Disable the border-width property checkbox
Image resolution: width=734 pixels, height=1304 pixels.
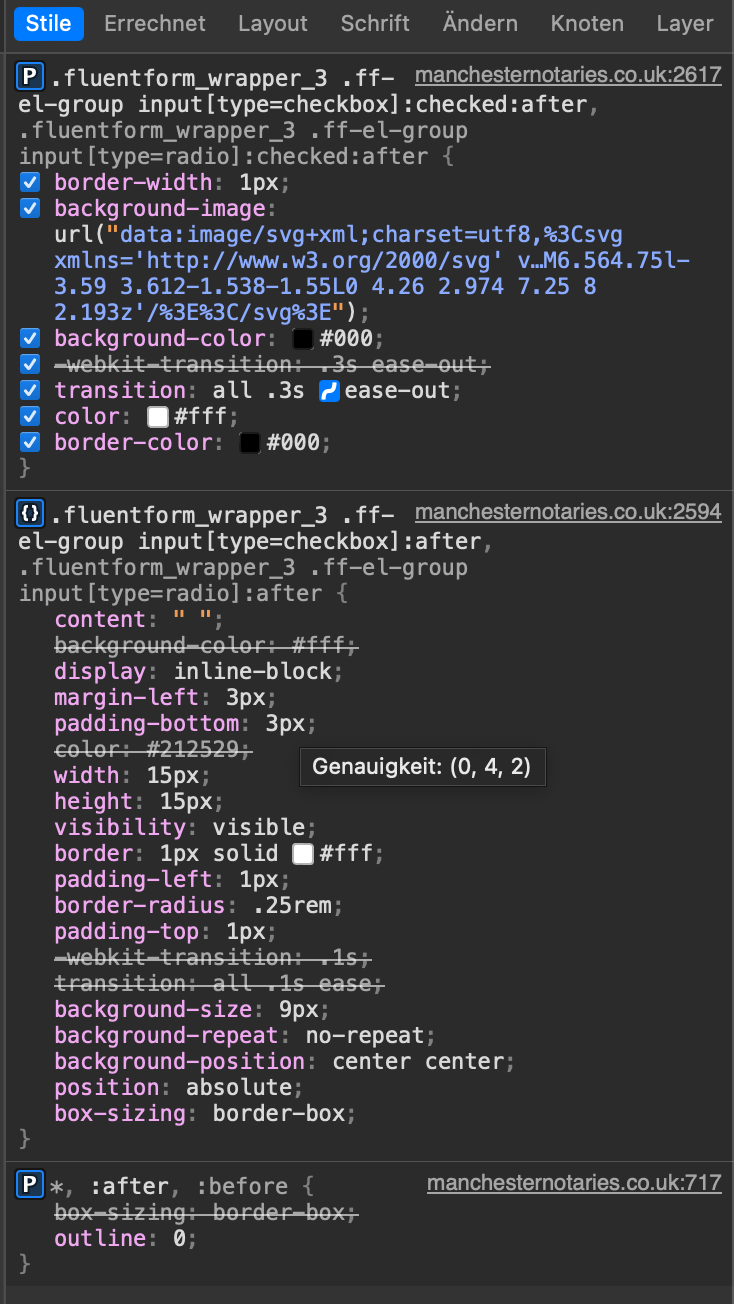point(29,182)
